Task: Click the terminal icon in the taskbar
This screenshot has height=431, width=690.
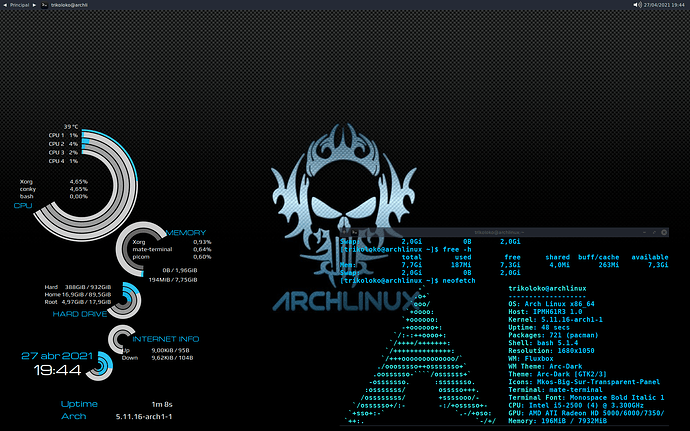Action: (x=44, y=5)
